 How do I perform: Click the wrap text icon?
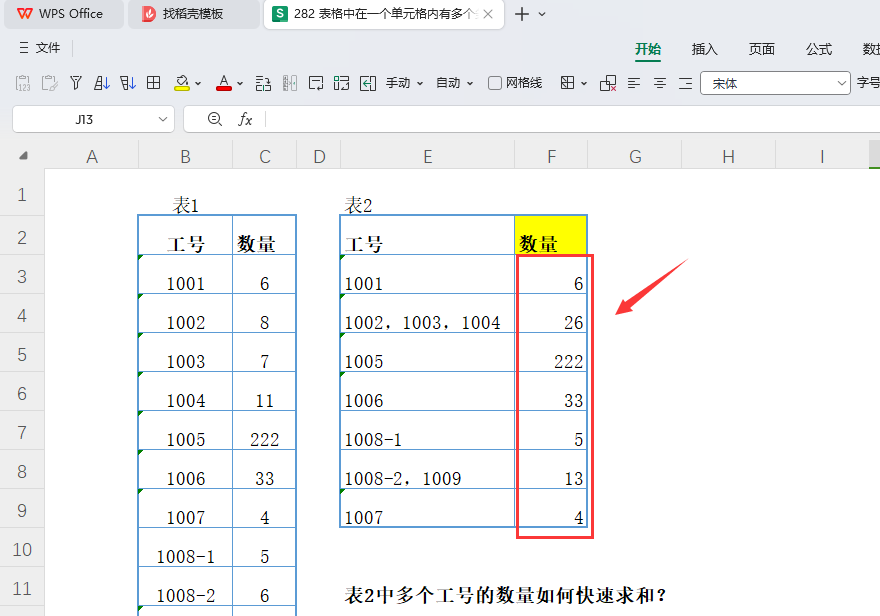316,84
